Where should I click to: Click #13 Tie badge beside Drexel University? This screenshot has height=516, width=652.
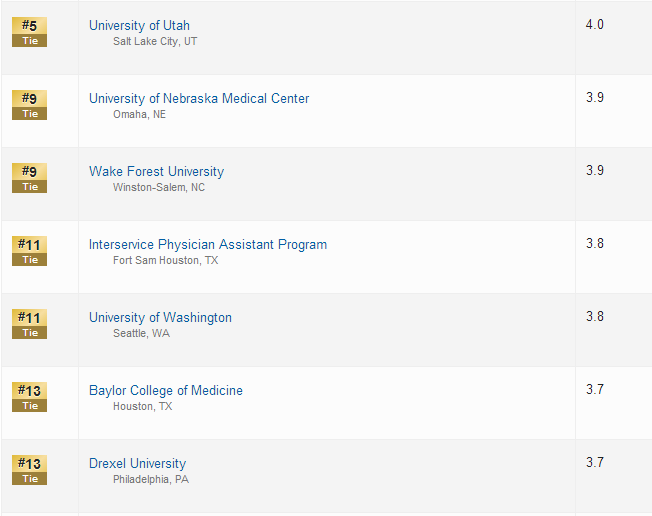coord(30,470)
